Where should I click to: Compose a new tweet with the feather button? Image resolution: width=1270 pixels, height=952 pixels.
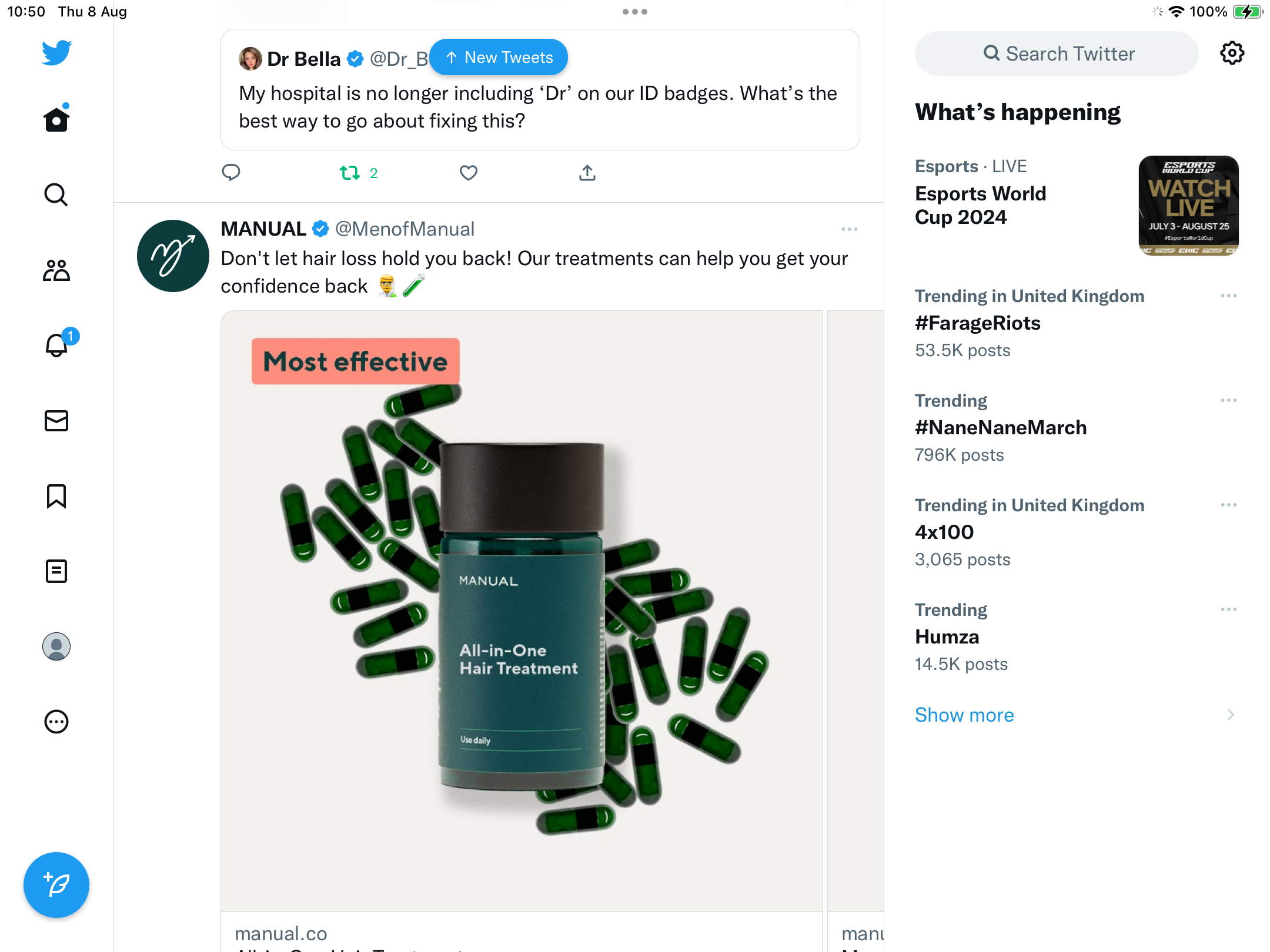point(56,884)
